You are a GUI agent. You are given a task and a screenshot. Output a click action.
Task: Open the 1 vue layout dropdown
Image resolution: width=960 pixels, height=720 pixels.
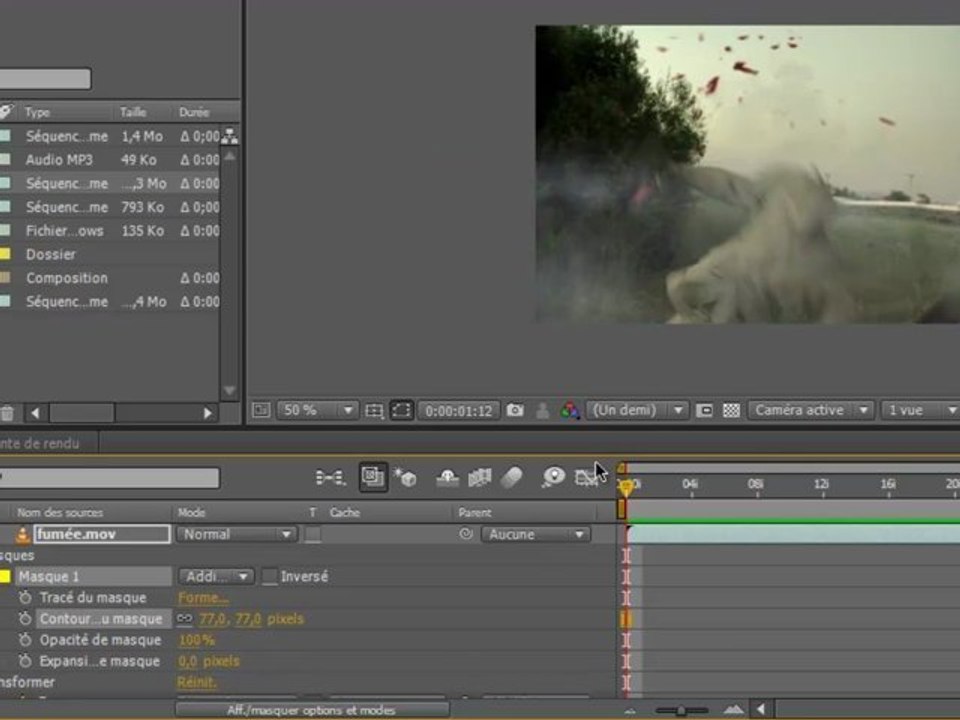[x=920, y=410]
